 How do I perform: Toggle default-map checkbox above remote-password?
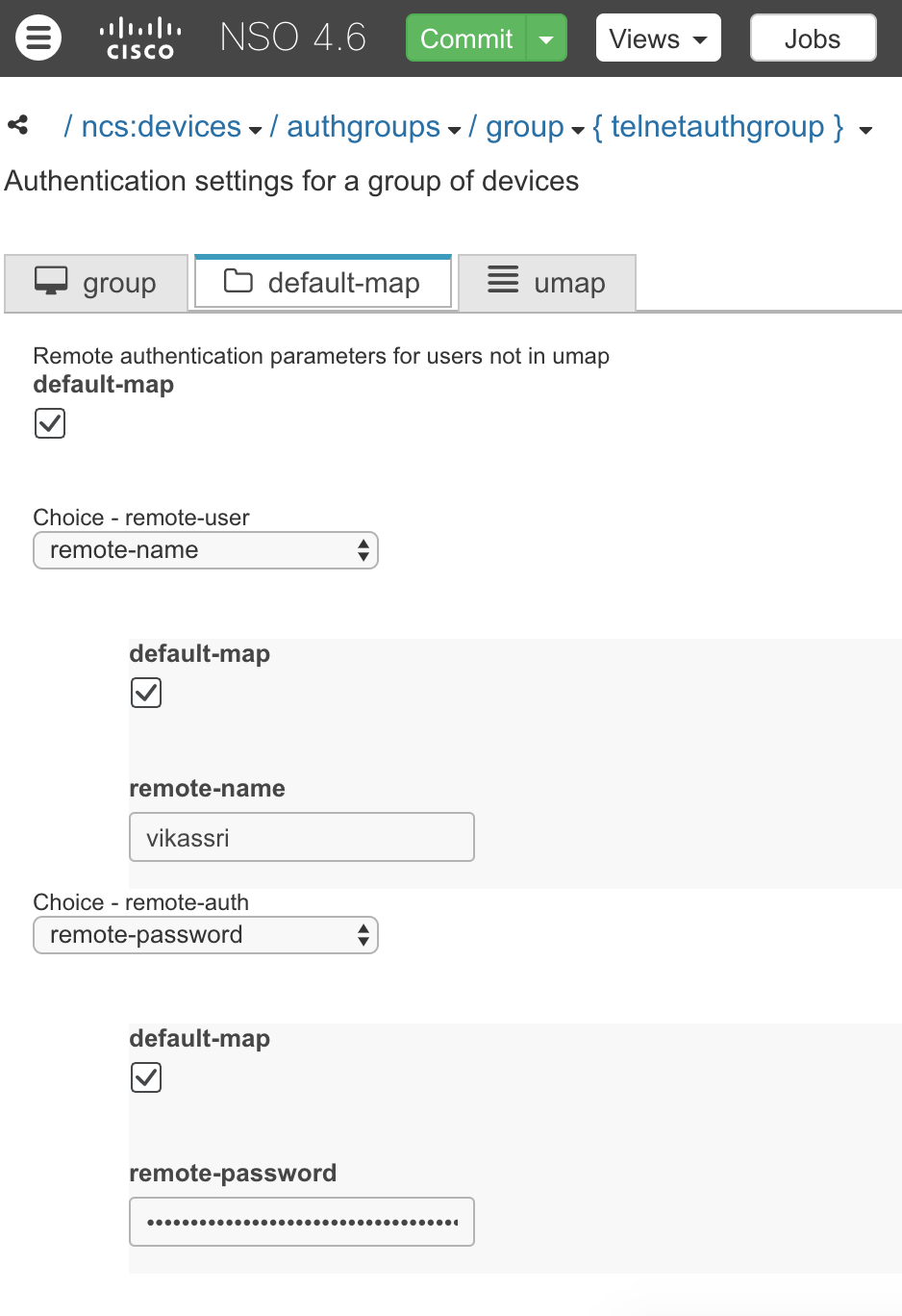[146, 1077]
